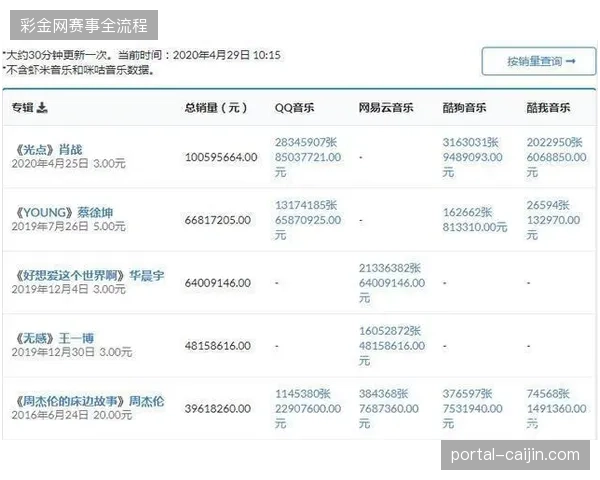Screen dimensions: 600x480
Task: Click 酷狗音乐 count 162662张
Action: pyautogui.click(x=467, y=212)
